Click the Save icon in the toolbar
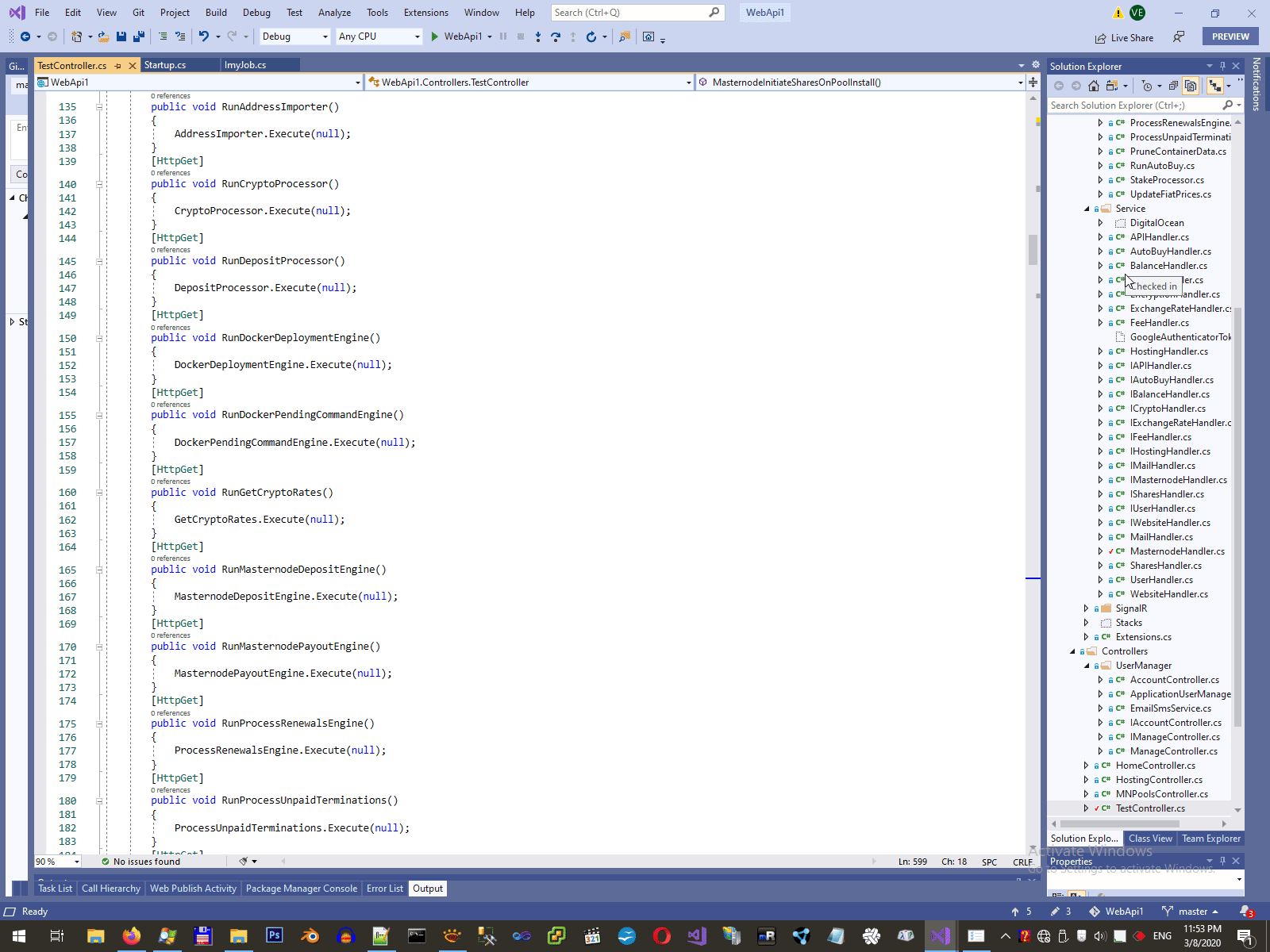The height and width of the screenshot is (952, 1270). [121, 36]
